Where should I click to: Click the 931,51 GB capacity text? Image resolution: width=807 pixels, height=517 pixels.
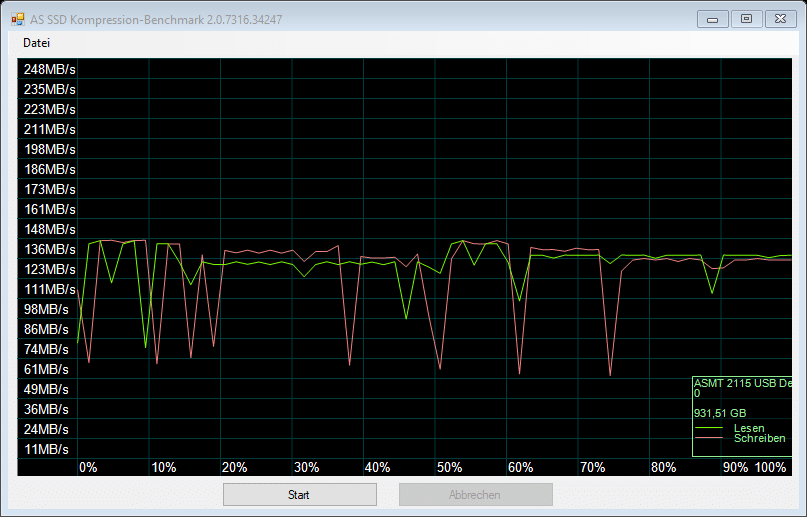(720, 413)
